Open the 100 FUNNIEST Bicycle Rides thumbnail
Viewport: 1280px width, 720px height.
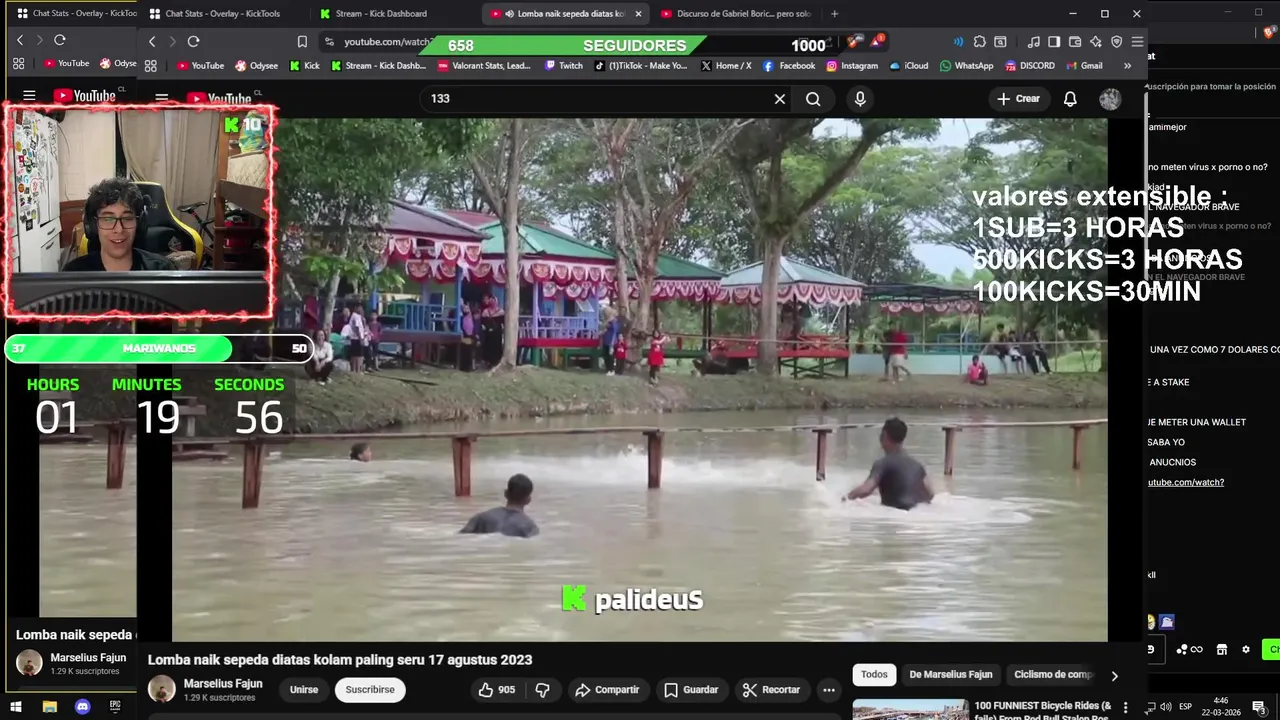pyautogui.click(x=910, y=710)
